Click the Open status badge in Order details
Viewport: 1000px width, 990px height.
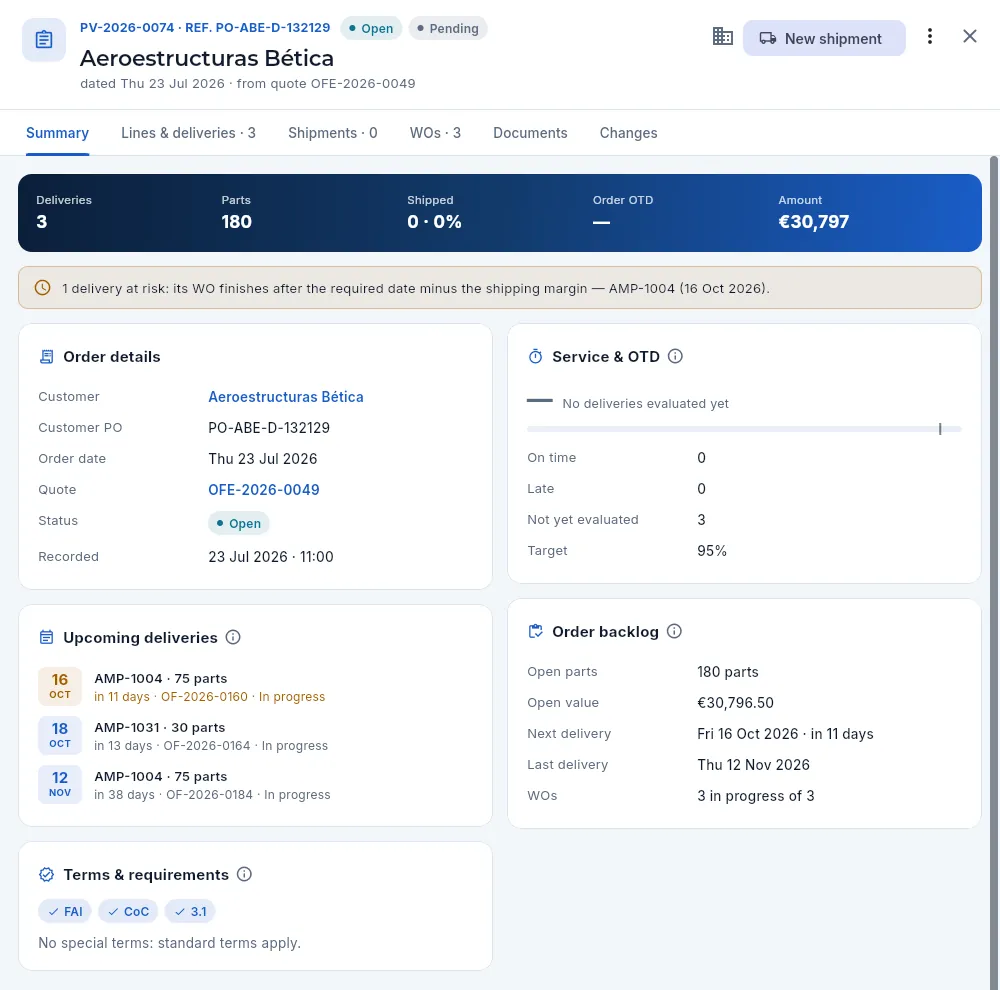239,524
